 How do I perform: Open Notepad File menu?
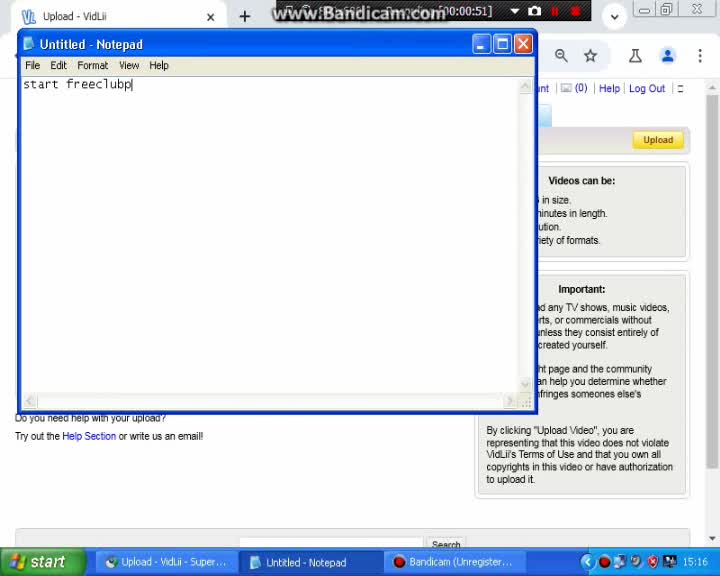click(x=32, y=66)
